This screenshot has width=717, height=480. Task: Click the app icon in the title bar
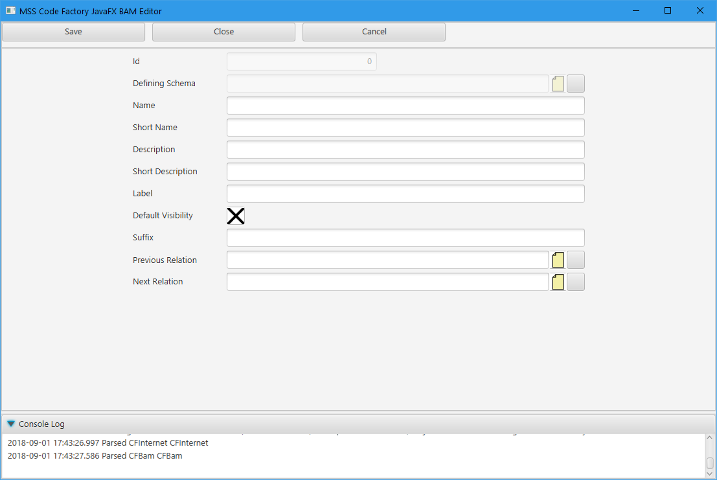[10, 10]
